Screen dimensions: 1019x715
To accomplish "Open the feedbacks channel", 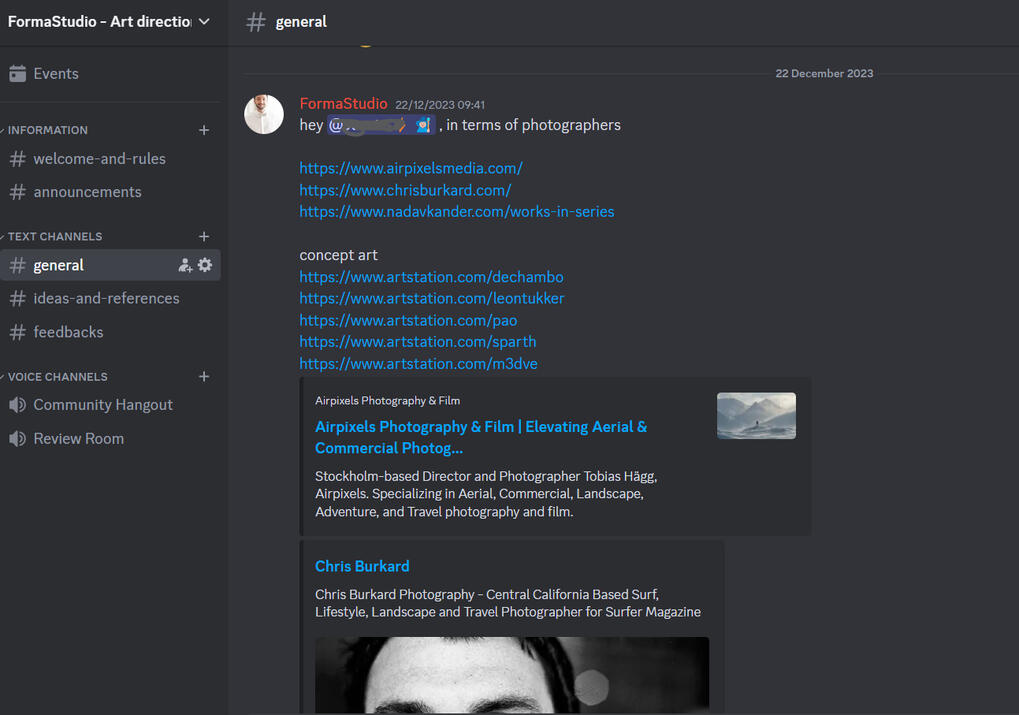I will [x=68, y=332].
